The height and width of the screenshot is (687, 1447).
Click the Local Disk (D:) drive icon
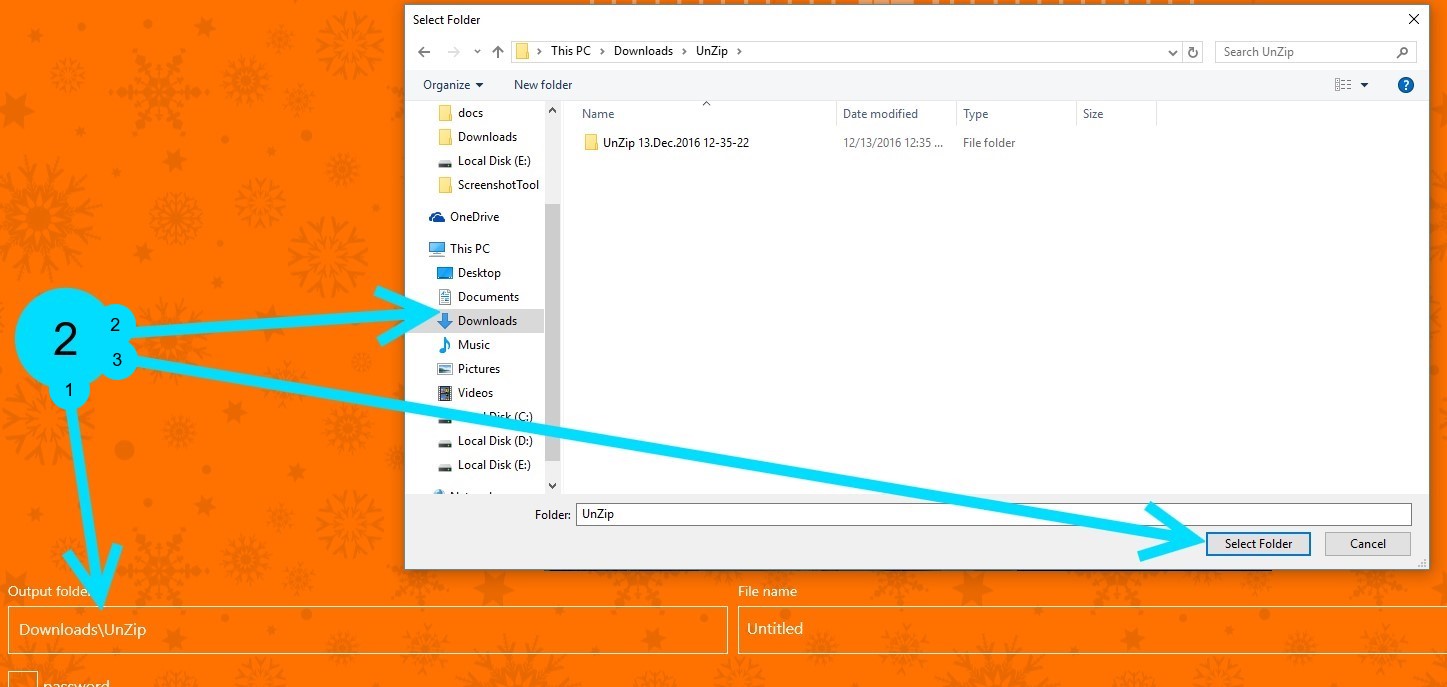445,441
